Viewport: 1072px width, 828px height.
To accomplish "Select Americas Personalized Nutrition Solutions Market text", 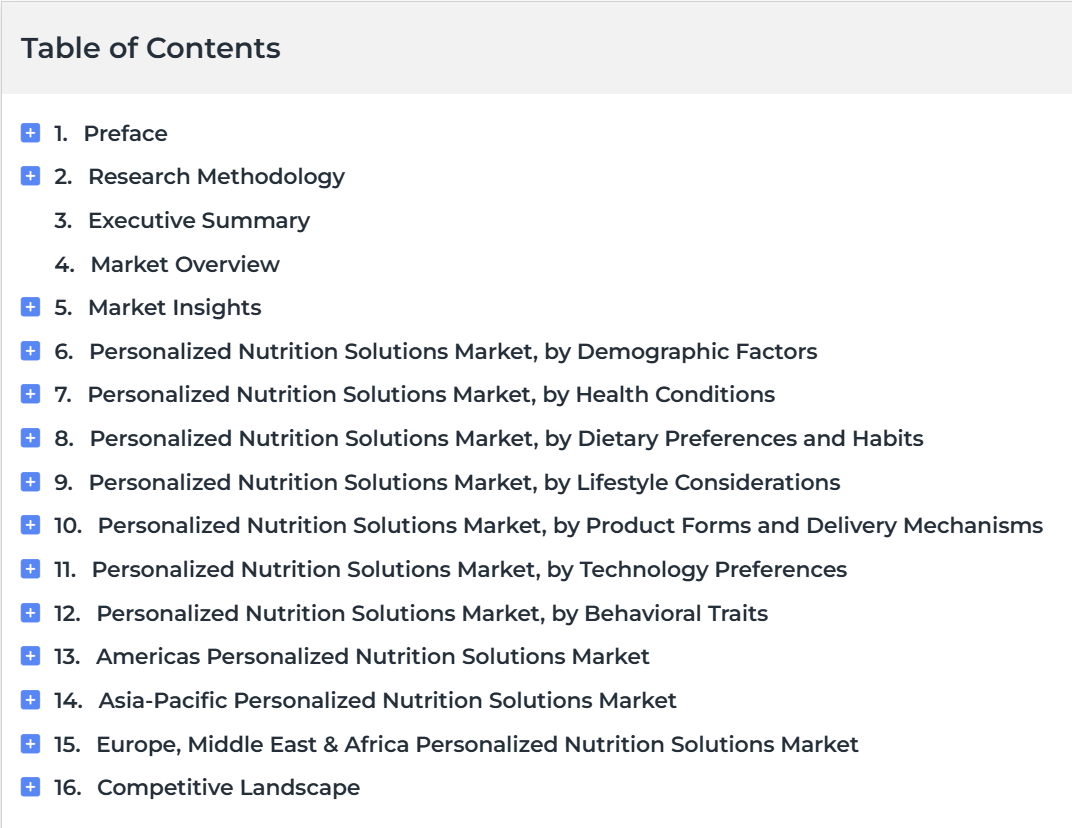I will 373,656.
